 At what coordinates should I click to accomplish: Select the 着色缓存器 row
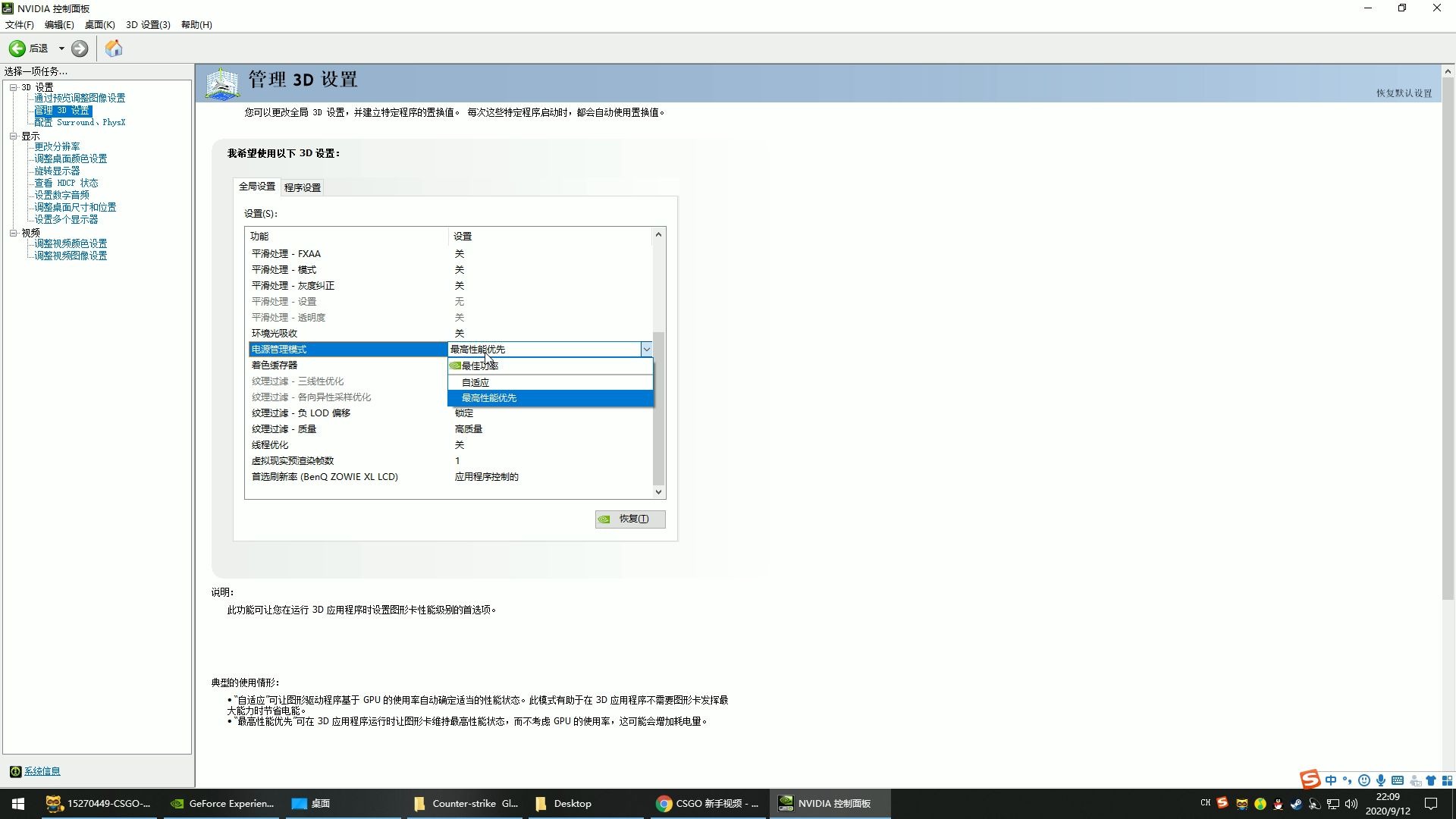[x=348, y=365]
